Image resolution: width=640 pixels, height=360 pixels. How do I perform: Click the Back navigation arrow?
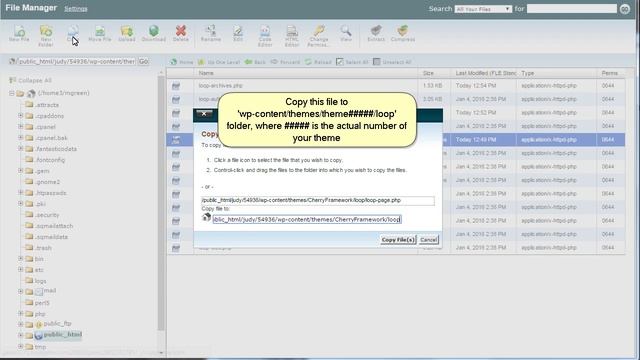(255, 62)
